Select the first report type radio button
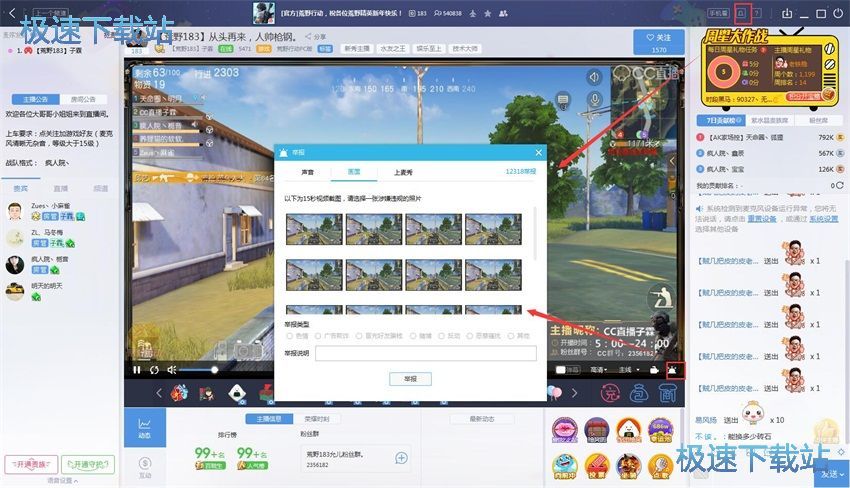The image size is (850, 488). tap(289, 336)
